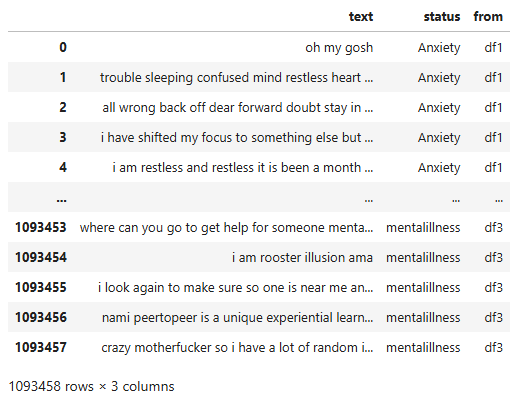Click Anxiety status in row 4

click(439, 168)
